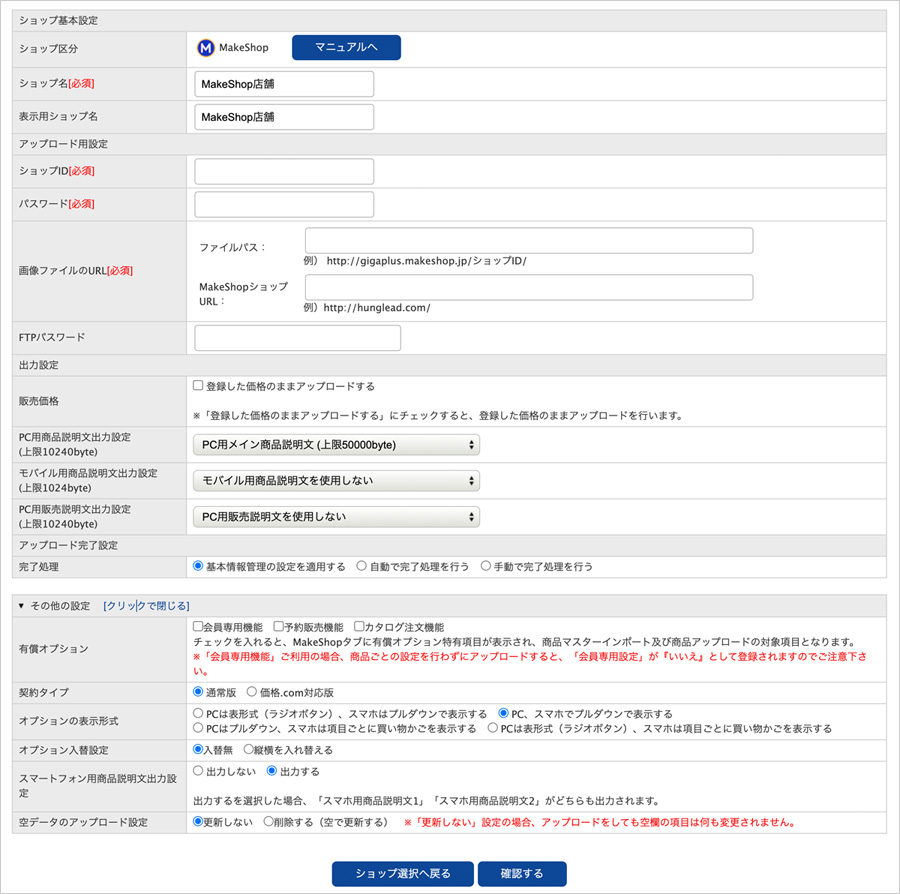This screenshot has width=900, height=894.
Task: Focus the パスワード input field
Action: tap(284, 204)
